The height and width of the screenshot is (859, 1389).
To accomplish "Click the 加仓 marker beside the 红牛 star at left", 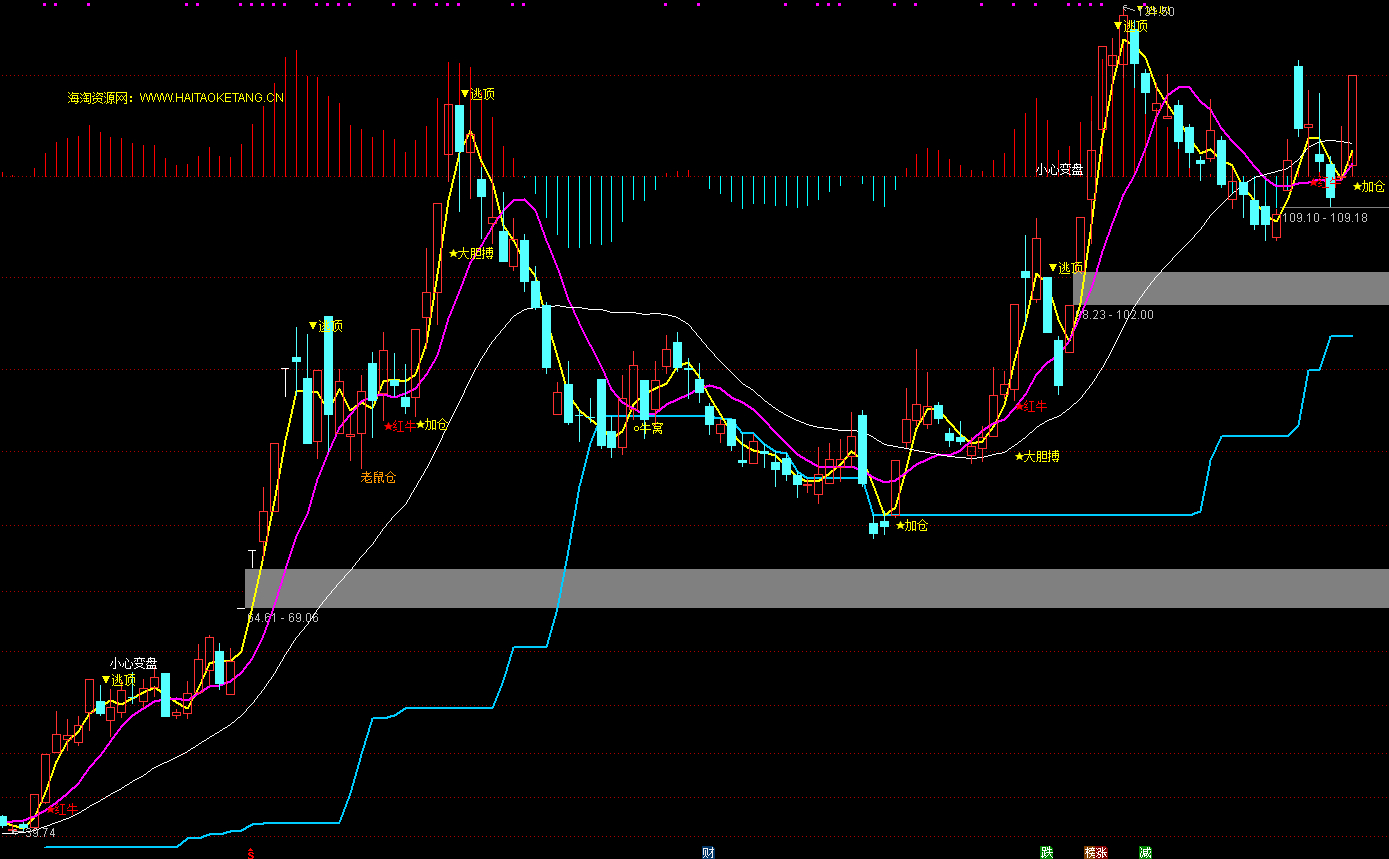I will pyautogui.click(x=432, y=425).
